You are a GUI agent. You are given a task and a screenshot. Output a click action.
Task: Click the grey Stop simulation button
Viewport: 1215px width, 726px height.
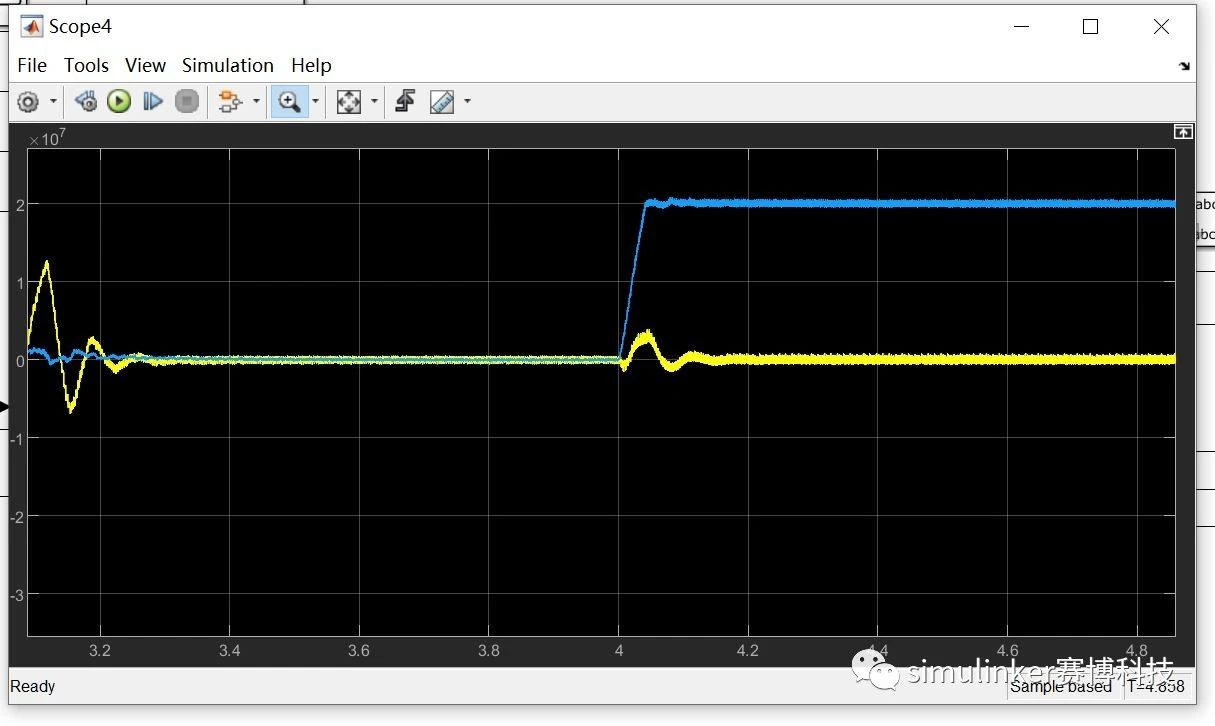point(187,101)
